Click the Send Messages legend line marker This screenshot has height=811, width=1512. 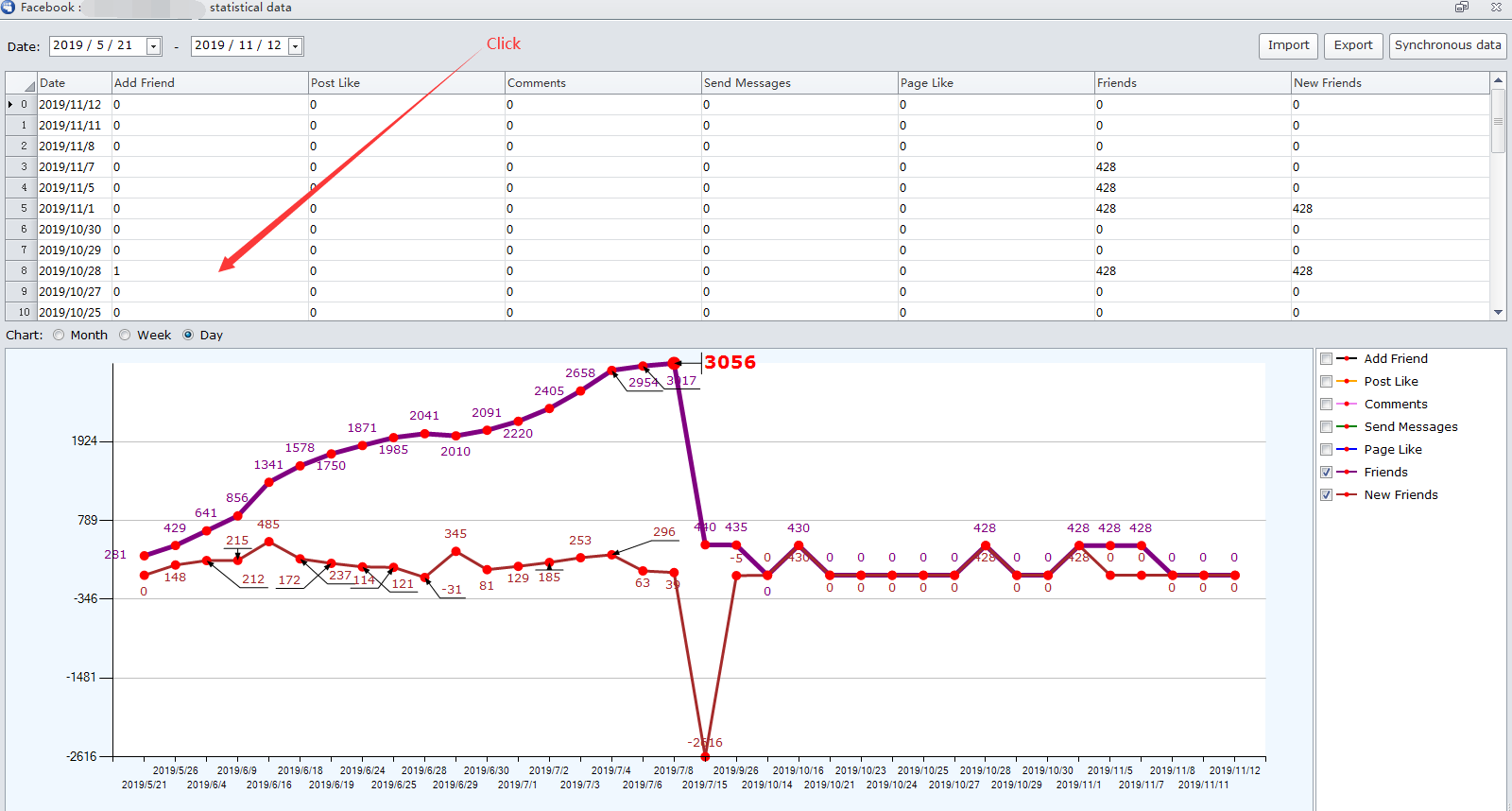click(1347, 427)
